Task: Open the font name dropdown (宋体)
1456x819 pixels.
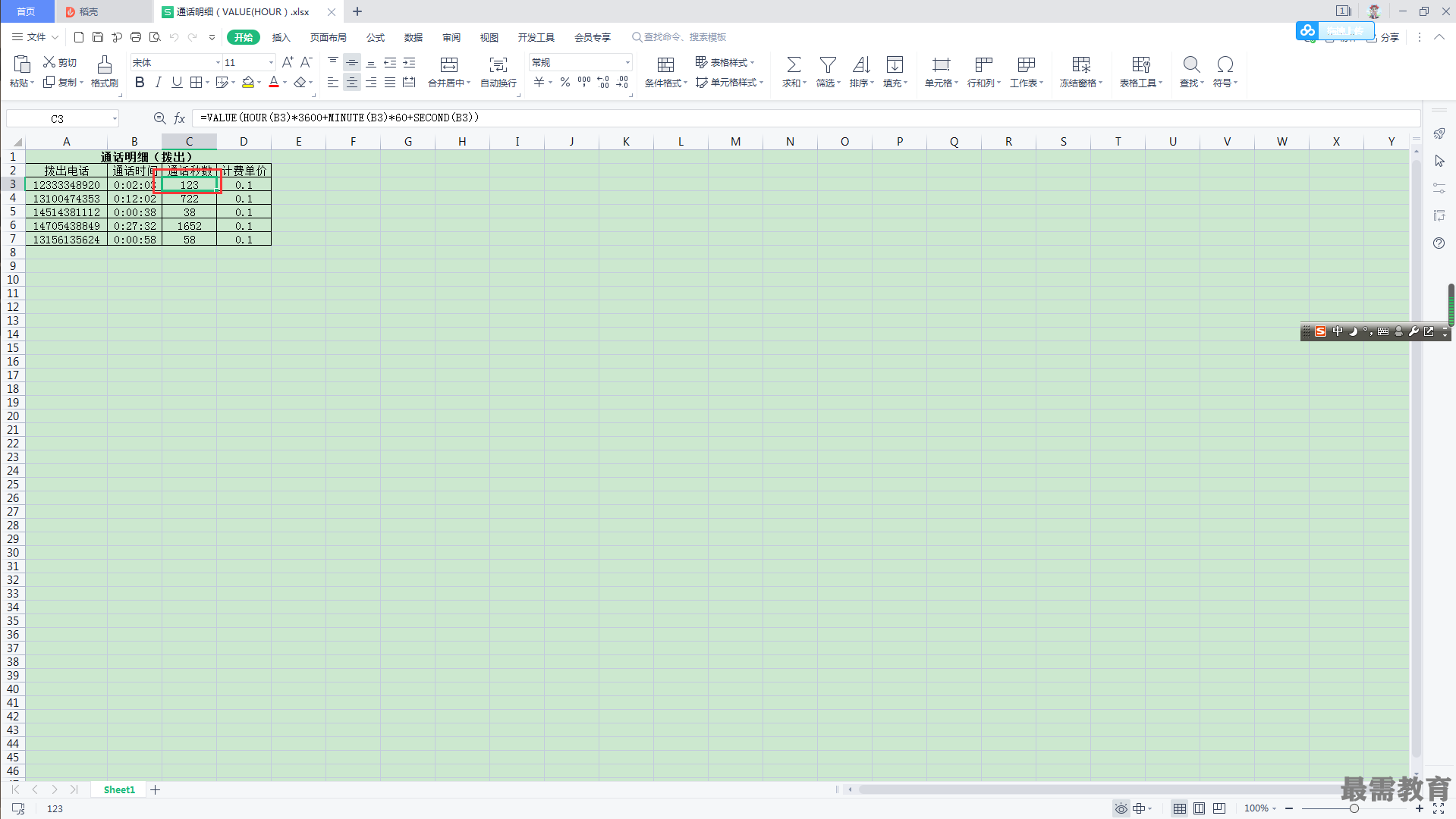Action: coord(219,63)
